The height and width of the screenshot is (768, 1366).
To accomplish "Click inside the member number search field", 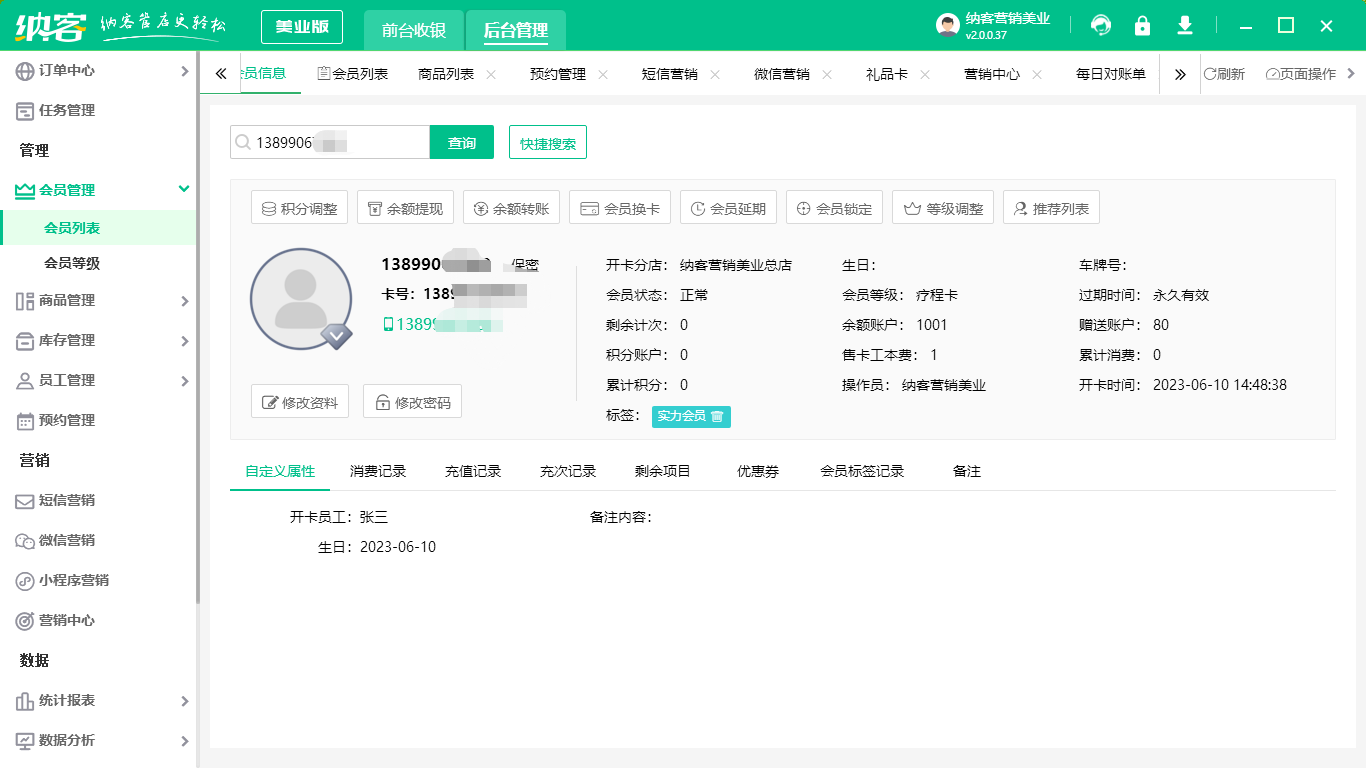I will (330, 142).
